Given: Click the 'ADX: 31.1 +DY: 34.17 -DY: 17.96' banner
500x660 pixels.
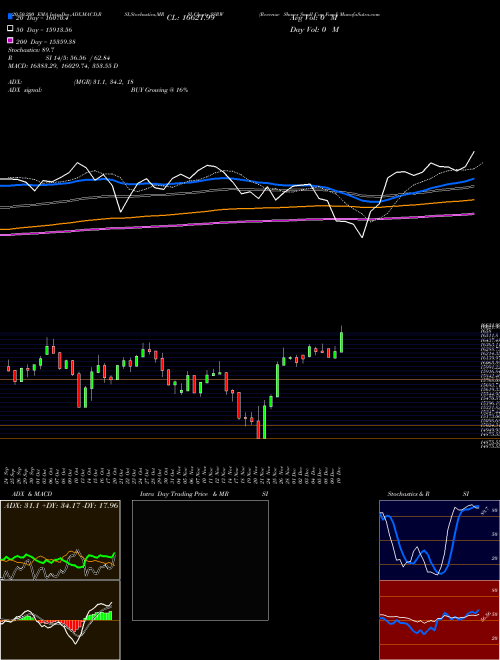Looking at the screenshot, I should pyautogui.click(x=61, y=505).
